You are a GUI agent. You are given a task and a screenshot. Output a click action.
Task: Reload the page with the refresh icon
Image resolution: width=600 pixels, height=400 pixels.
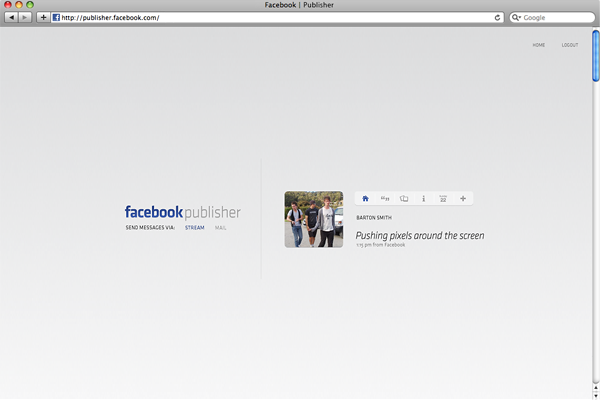click(497, 18)
